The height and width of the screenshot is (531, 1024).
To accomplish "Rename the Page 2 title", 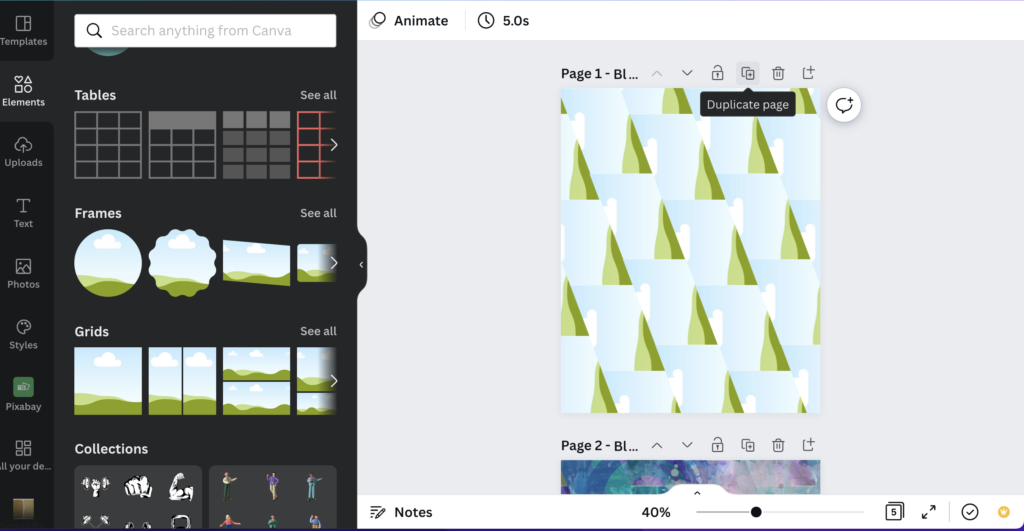I will pyautogui.click(x=600, y=445).
